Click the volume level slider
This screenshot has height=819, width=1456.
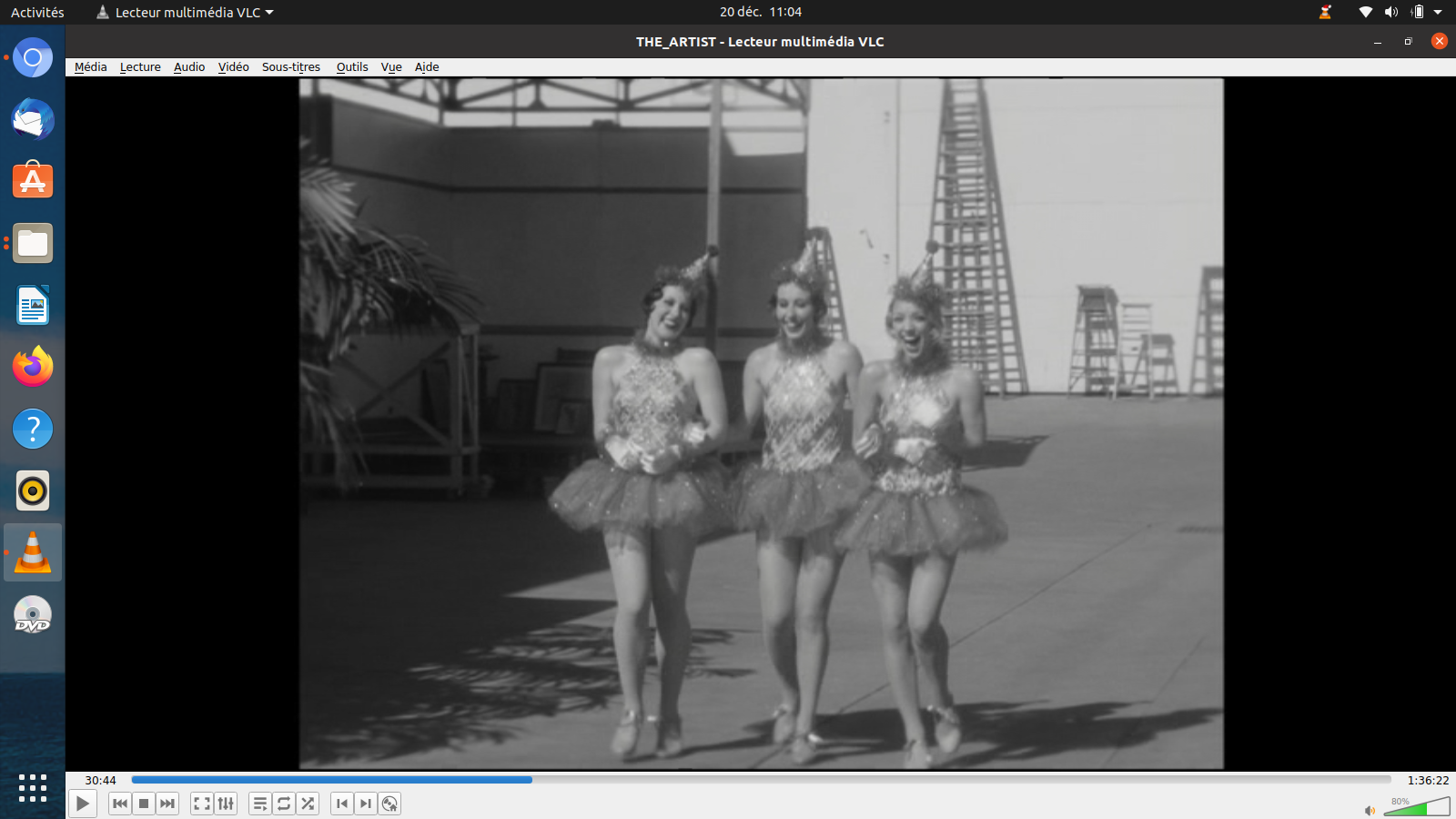(1418, 807)
